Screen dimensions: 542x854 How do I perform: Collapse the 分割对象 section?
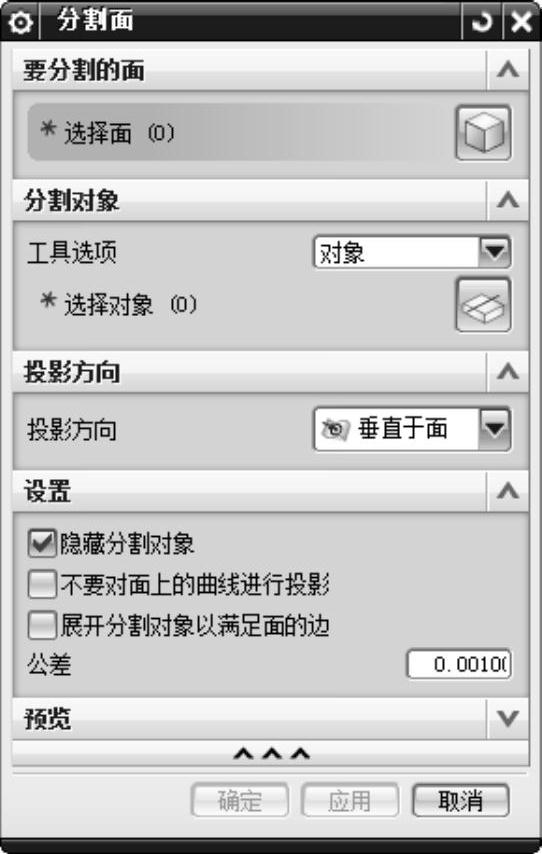coord(508,200)
